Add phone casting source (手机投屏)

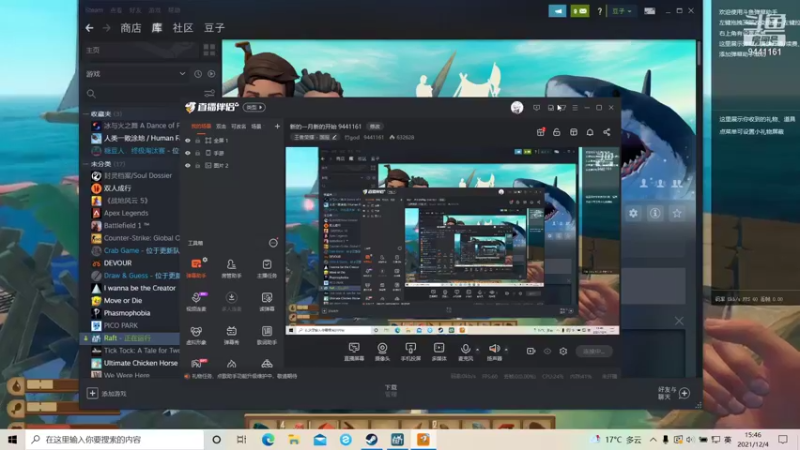coord(411,352)
